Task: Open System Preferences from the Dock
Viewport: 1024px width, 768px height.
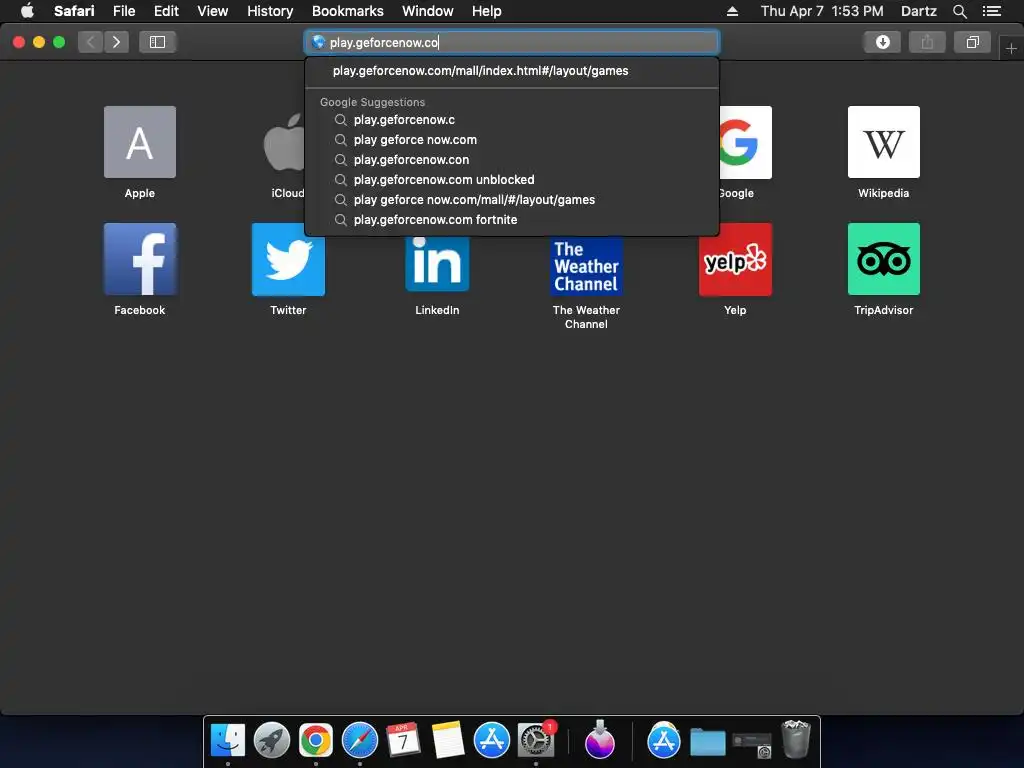Action: 536,740
